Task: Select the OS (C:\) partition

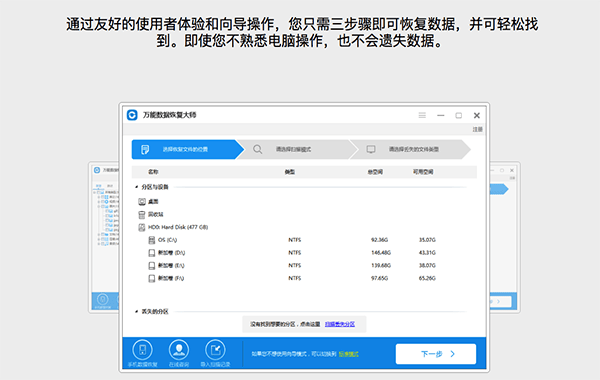Action: 168,240
